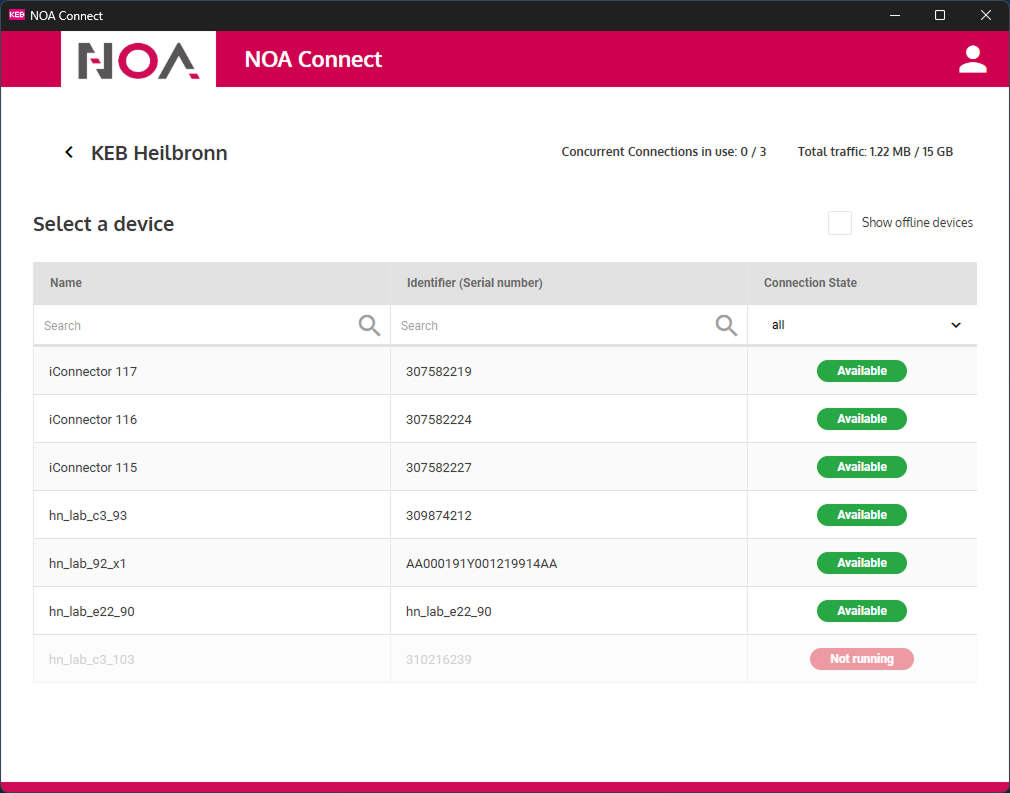Enable the Show offline devices checkbox
This screenshot has width=1010, height=793.
pos(839,223)
